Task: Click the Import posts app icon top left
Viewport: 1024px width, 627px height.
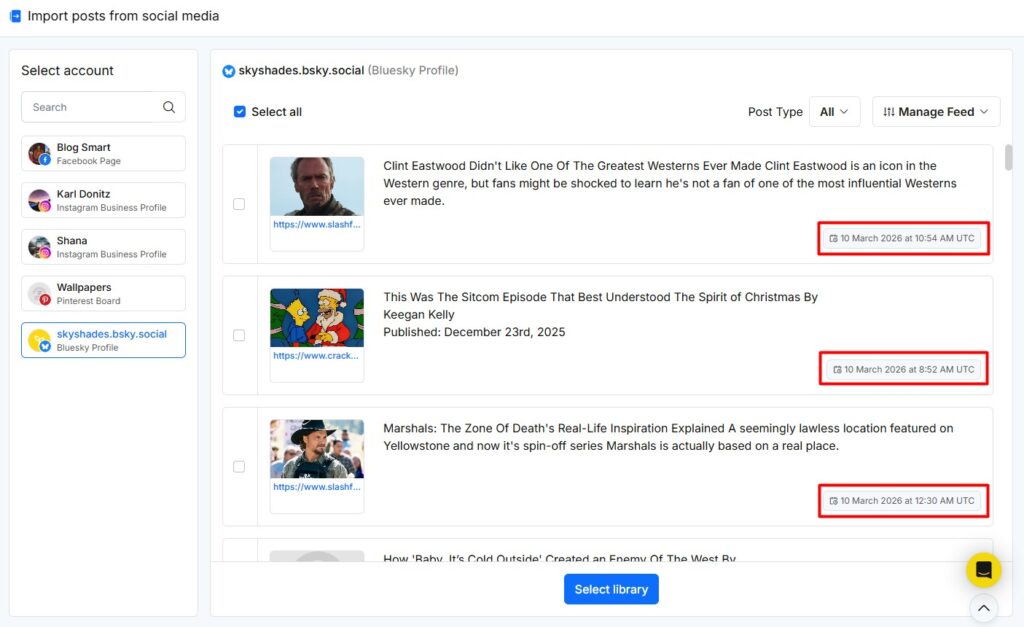Action: click(14, 15)
